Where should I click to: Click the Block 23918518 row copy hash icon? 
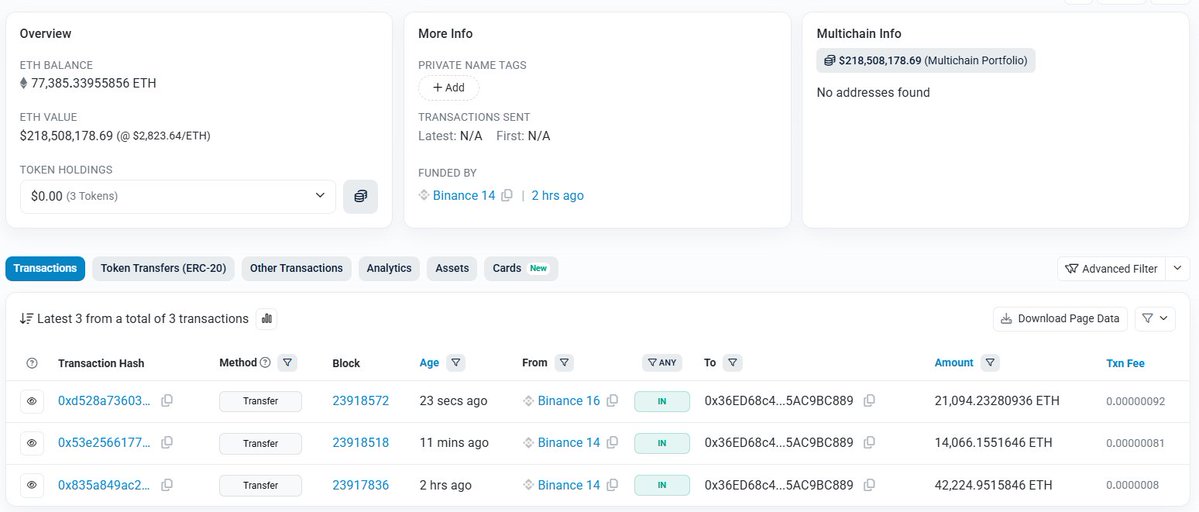(x=167, y=443)
